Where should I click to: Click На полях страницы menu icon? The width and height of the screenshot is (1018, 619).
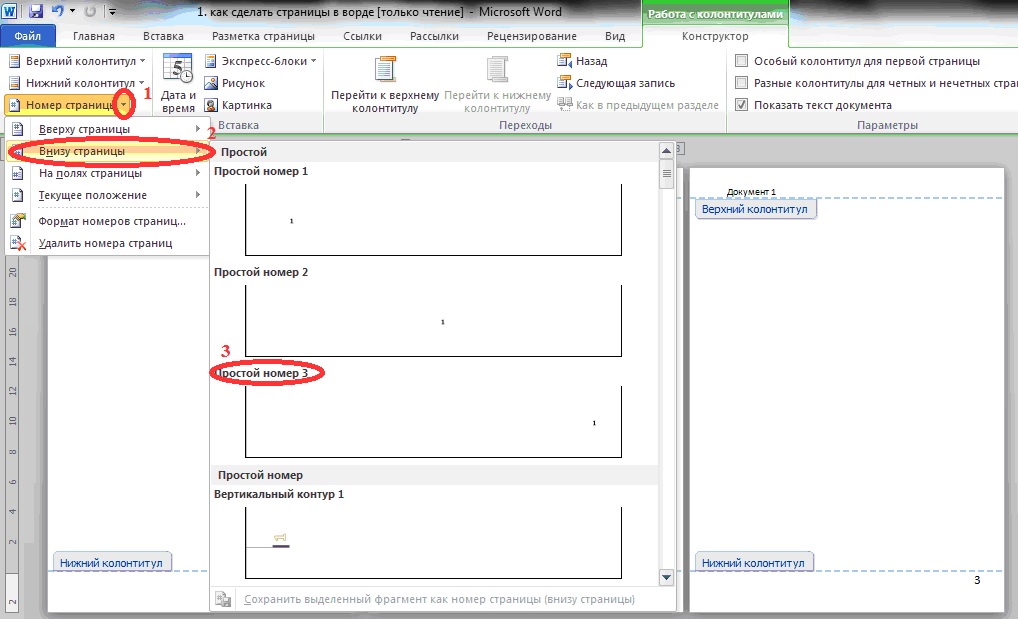pos(18,173)
